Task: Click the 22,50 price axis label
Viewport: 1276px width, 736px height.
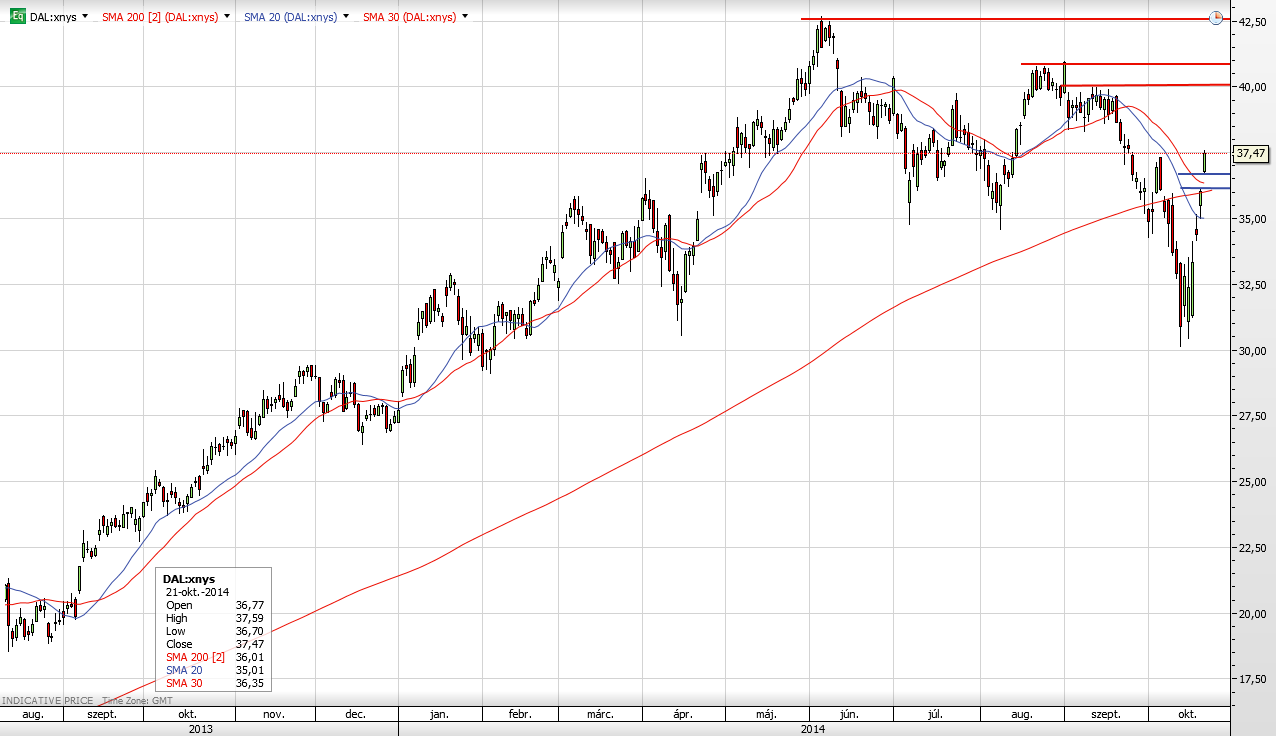Action: 1253,548
